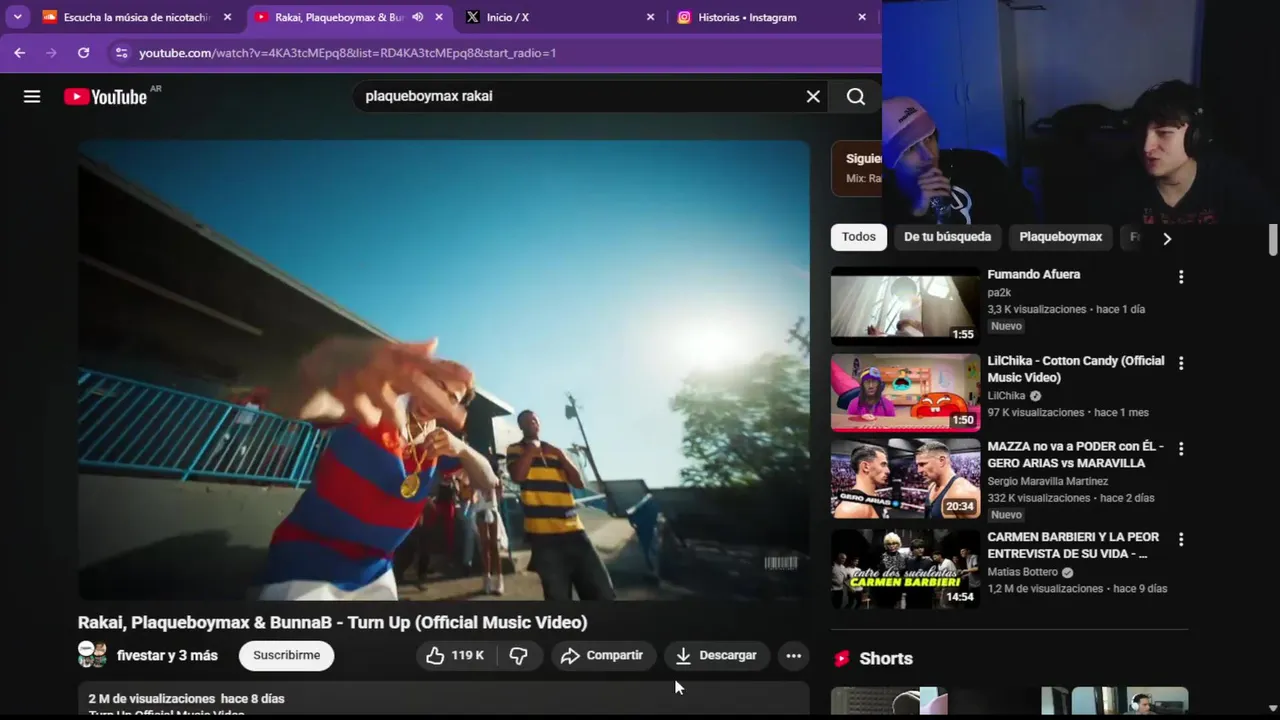Image resolution: width=1280 pixels, height=720 pixels.
Task: Open MAZZA no va a PODER video title
Action: pos(1075,455)
